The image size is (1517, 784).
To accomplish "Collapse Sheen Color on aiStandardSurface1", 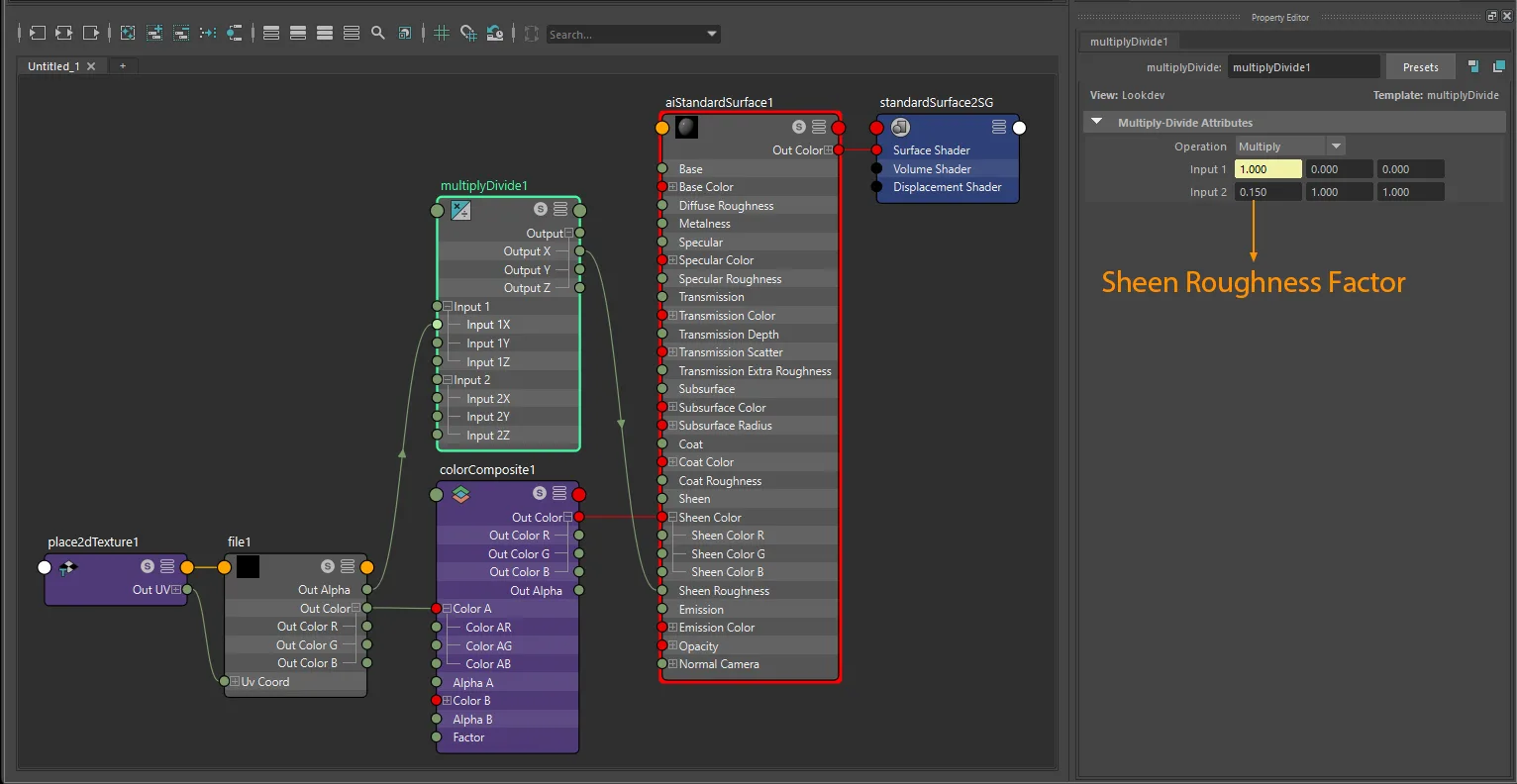I will (x=673, y=518).
